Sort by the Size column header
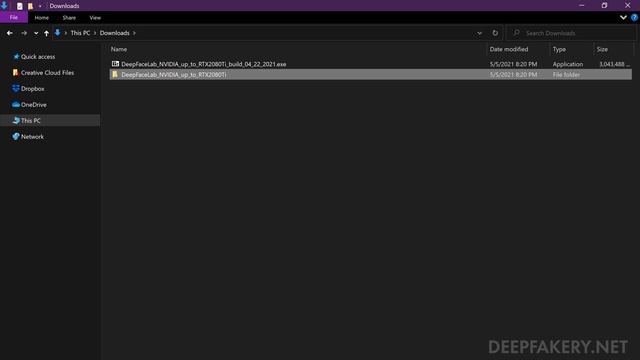Viewport: 640px width, 360px height. 602,49
